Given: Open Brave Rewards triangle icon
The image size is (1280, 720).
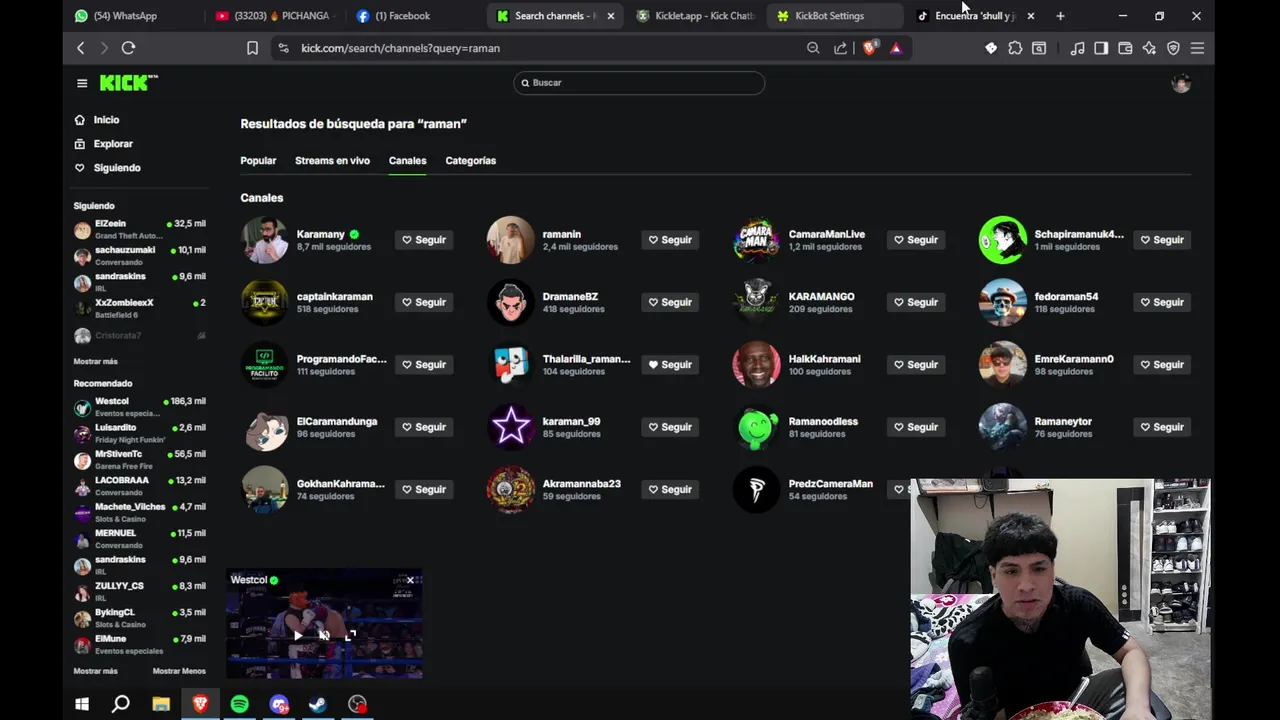Looking at the screenshot, I should point(896,48).
